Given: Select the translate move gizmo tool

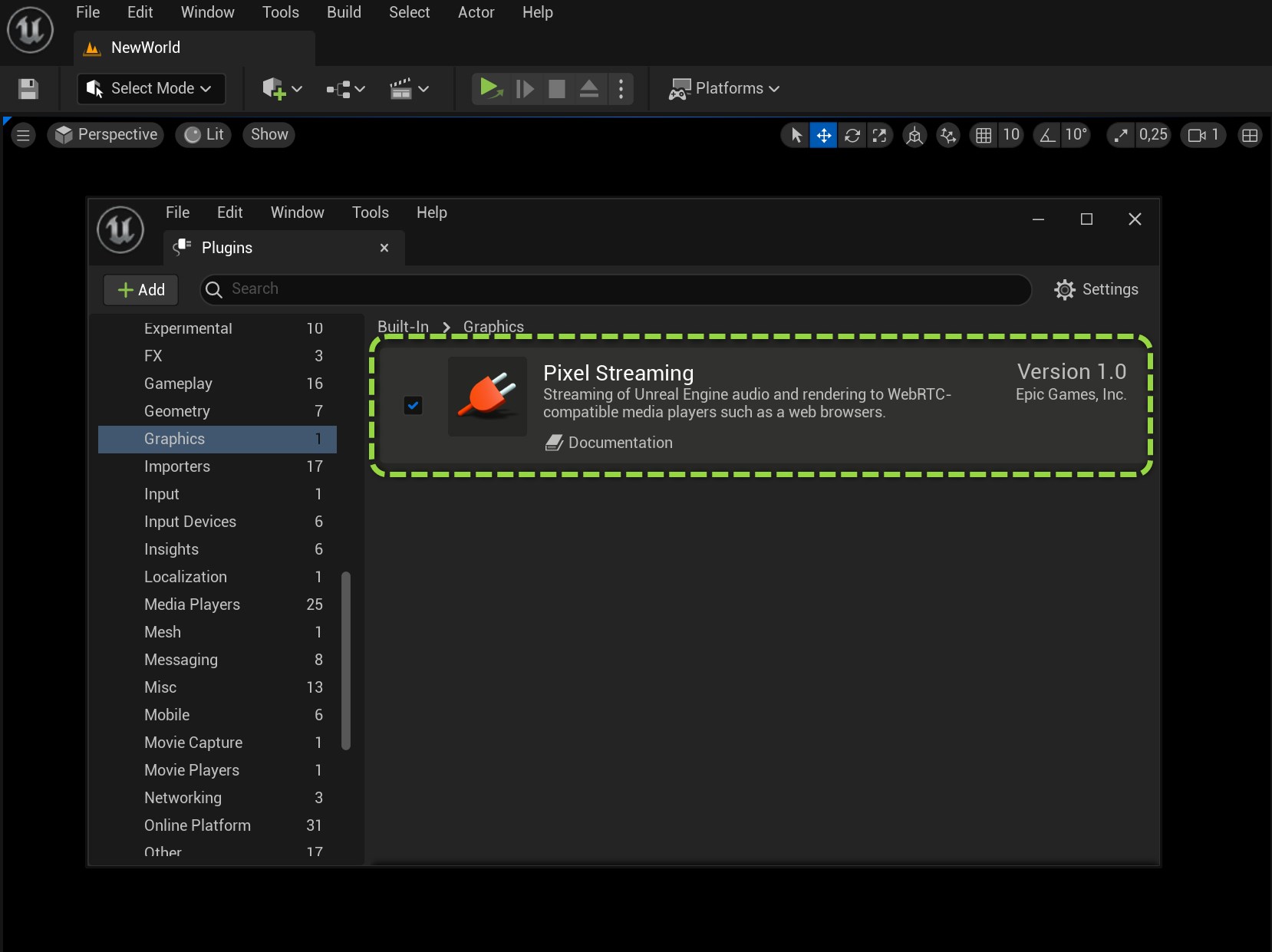Looking at the screenshot, I should (x=823, y=136).
